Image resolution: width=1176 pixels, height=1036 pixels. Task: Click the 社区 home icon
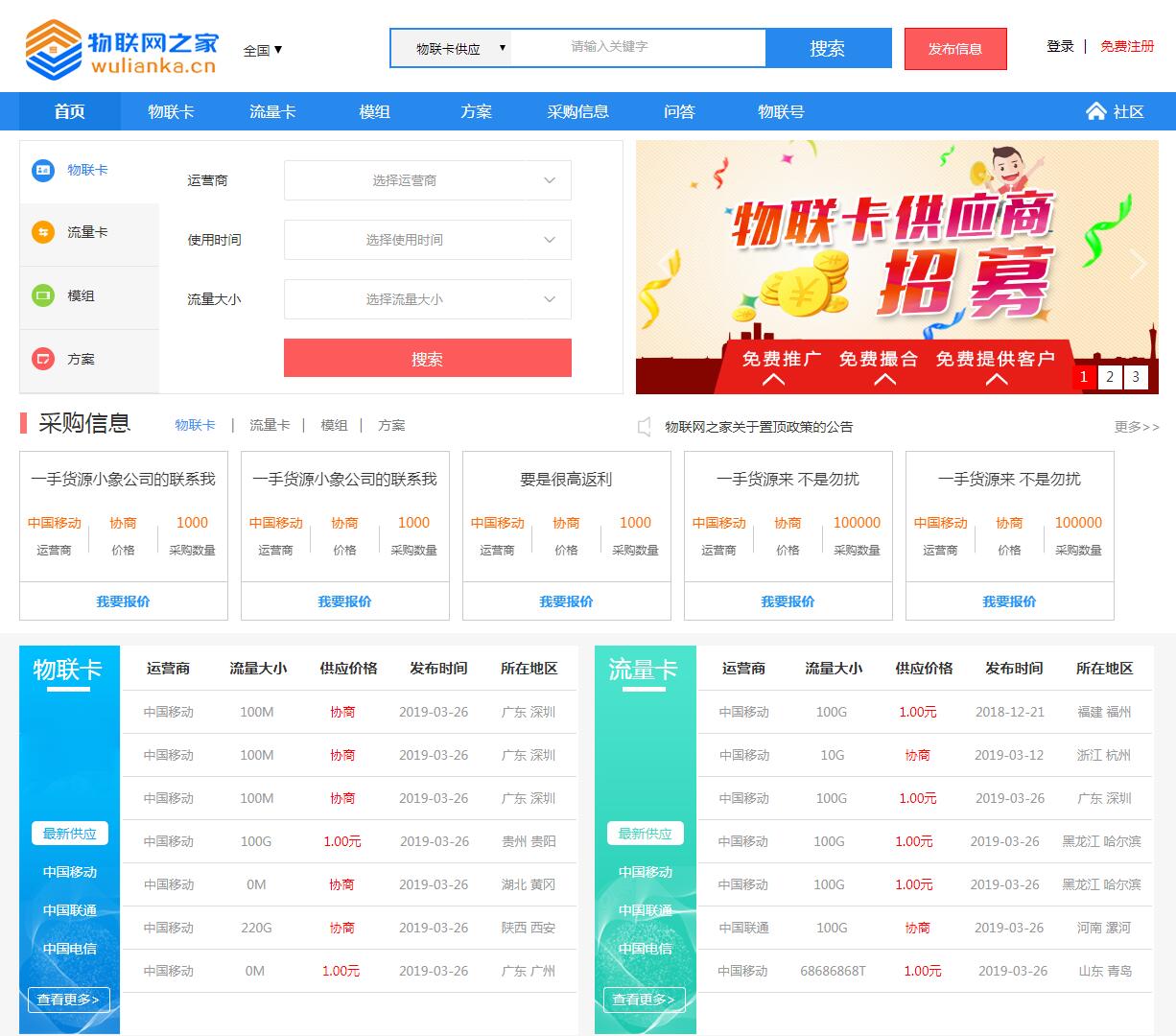pos(1095,111)
